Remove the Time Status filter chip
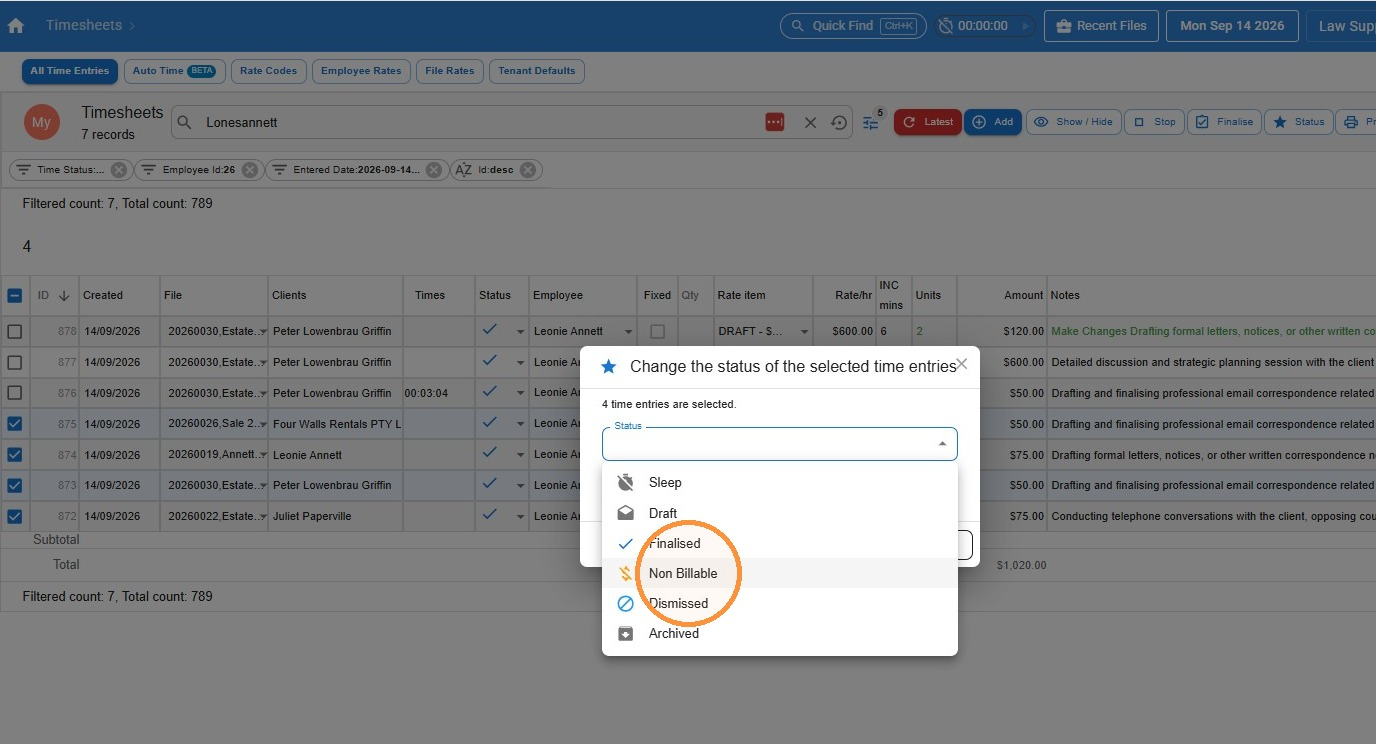 [x=119, y=170]
